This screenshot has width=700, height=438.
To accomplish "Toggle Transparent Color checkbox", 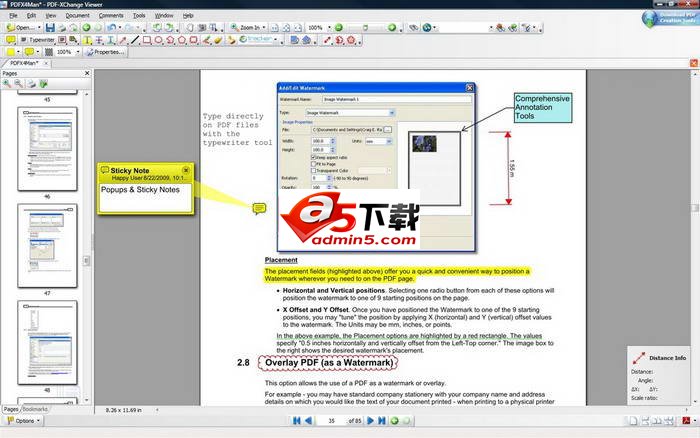I will 313,171.
